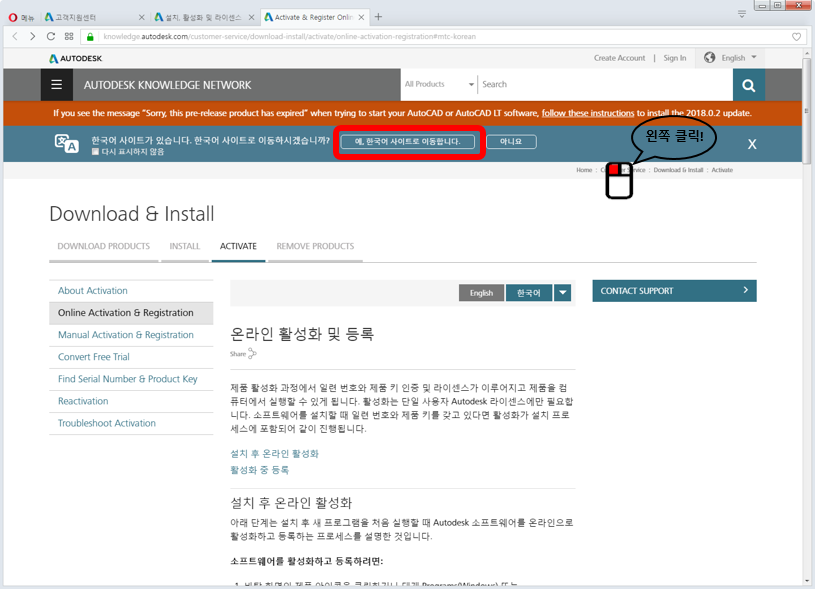Toggle the 다시 표시하지 않음 checkbox
Screen dimensions: 815x589
pyautogui.click(x=95, y=152)
